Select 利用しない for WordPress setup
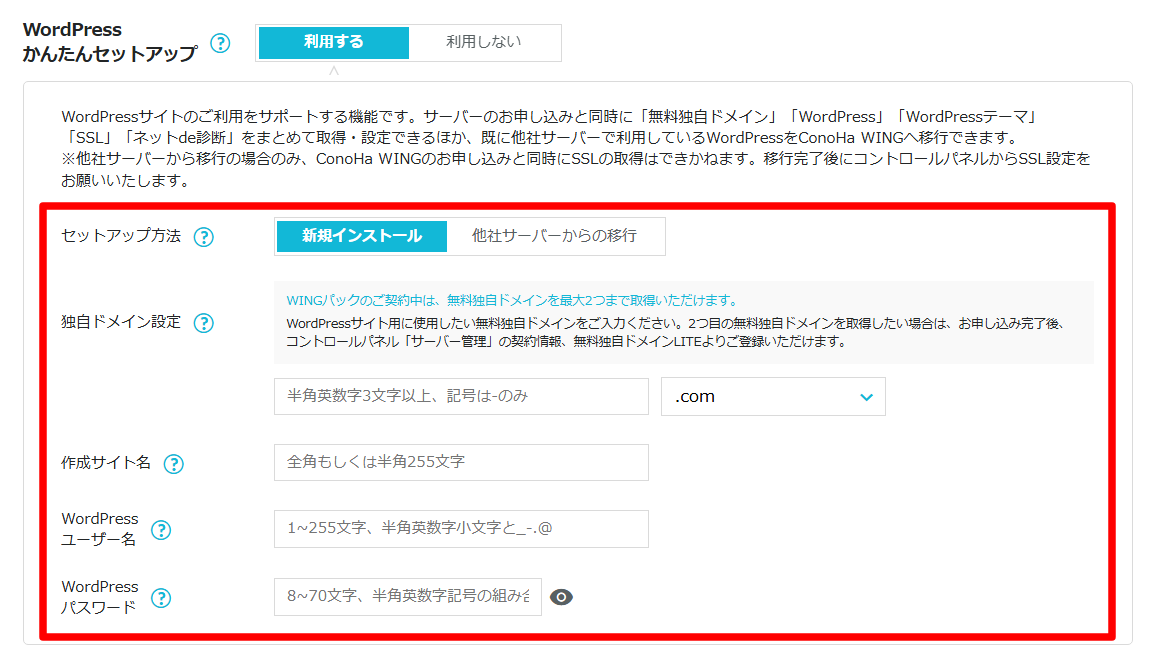The width and height of the screenshot is (1157, 671). tap(483, 42)
